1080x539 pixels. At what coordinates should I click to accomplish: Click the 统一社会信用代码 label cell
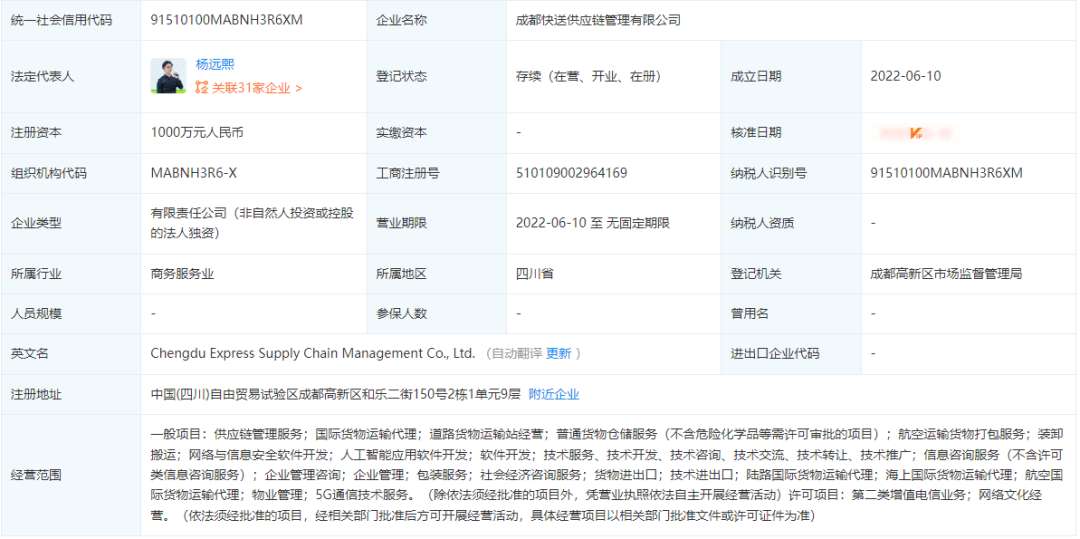coord(70,20)
